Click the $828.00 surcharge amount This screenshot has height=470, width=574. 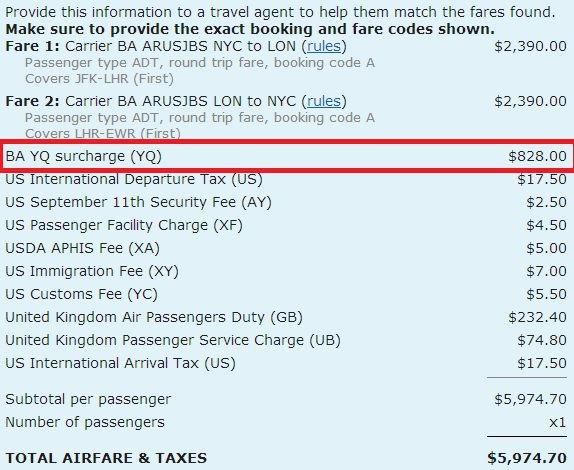point(537,156)
